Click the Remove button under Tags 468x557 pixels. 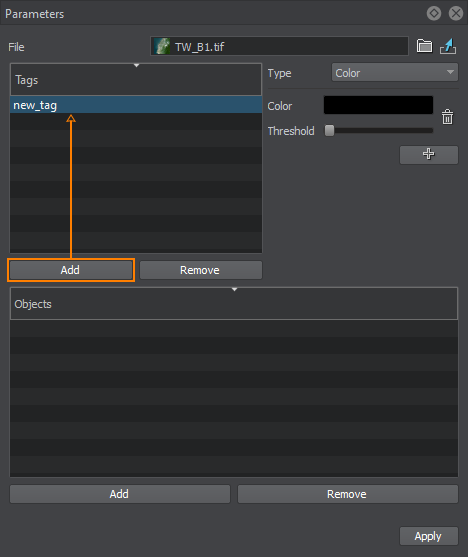201,270
